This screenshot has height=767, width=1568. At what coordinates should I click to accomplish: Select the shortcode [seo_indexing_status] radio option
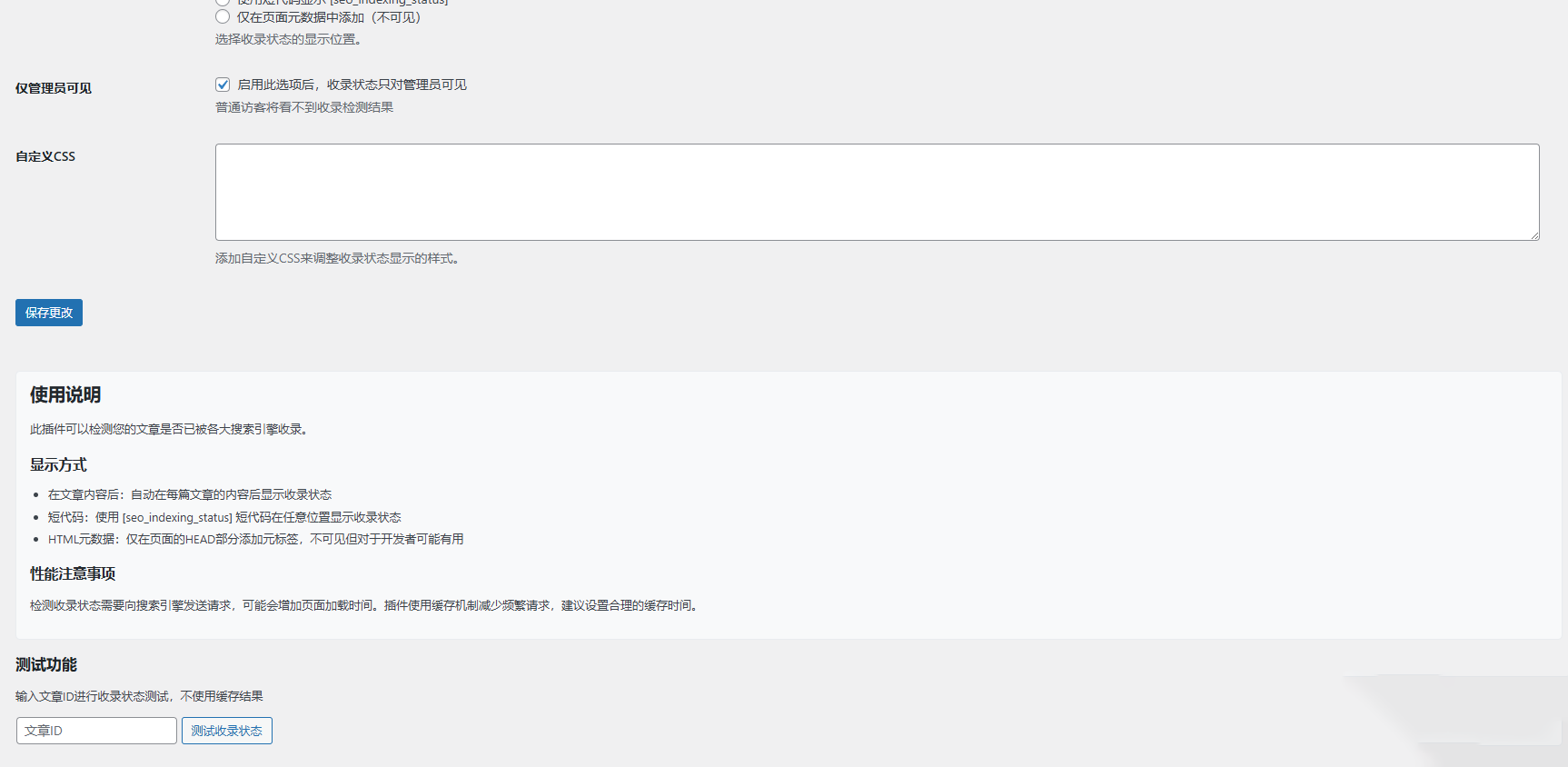[223, 2]
